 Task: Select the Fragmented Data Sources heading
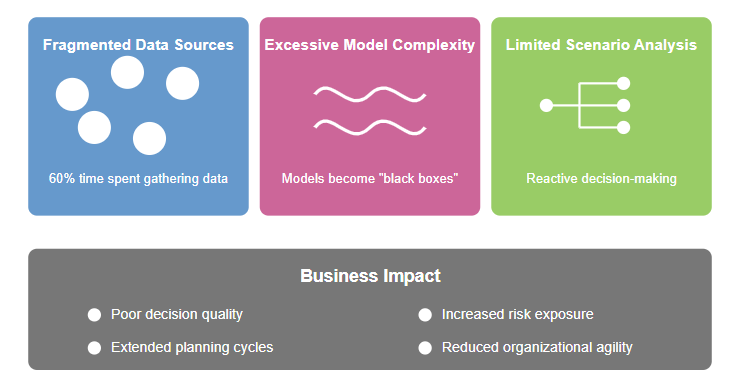[x=138, y=45]
